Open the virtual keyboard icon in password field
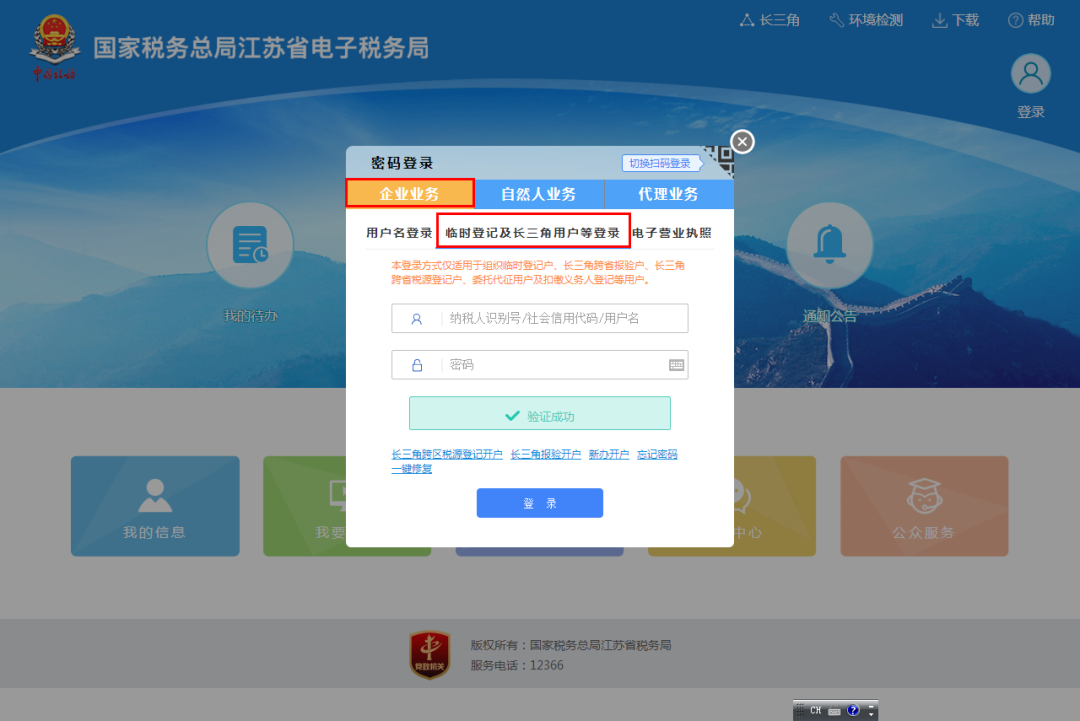The width and height of the screenshot is (1080, 721). click(x=676, y=365)
